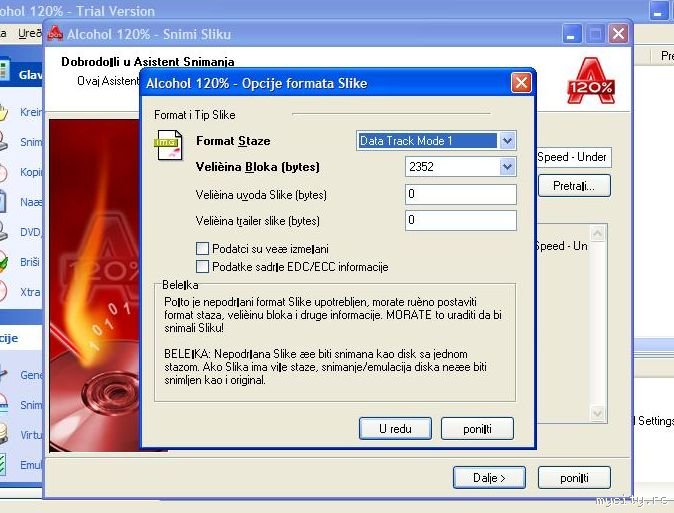Image resolution: width=674 pixels, height=513 pixels.
Task: Click the Xtra sidebar item
Action: click(x=31, y=292)
